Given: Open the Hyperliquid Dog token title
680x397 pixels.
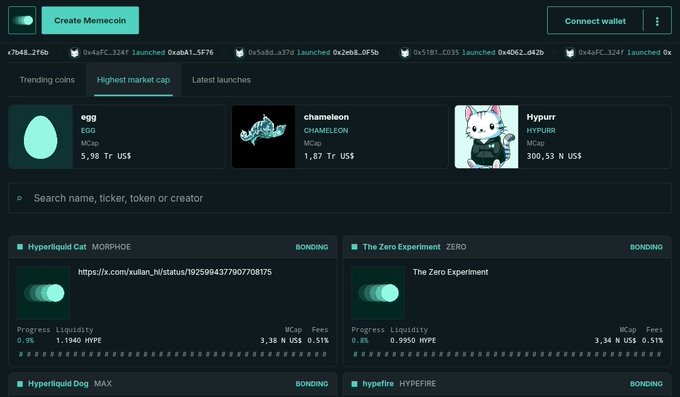Looking at the screenshot, I should pos(58,384).
